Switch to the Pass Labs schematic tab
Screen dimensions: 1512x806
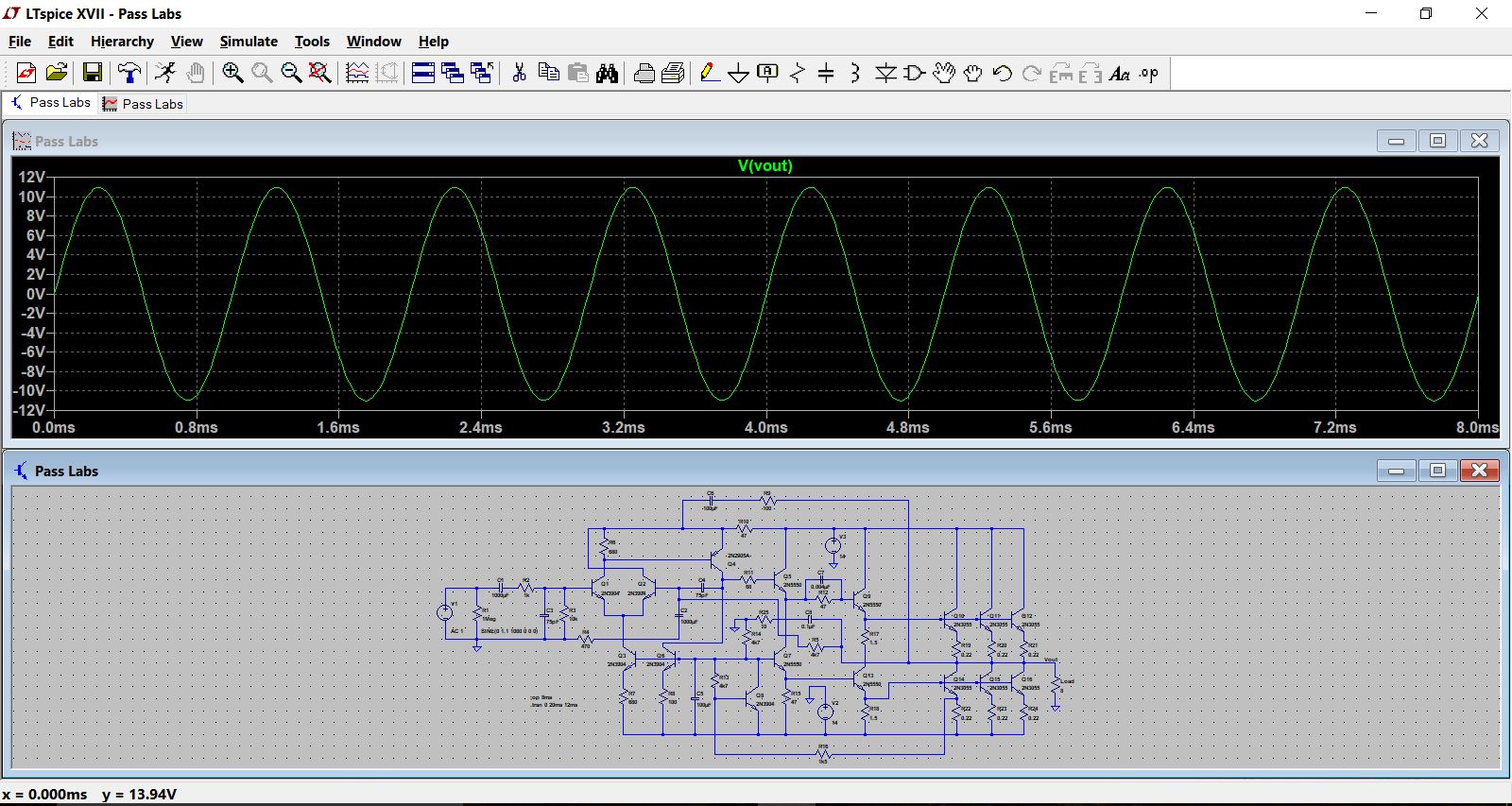[x=51, y=103]
